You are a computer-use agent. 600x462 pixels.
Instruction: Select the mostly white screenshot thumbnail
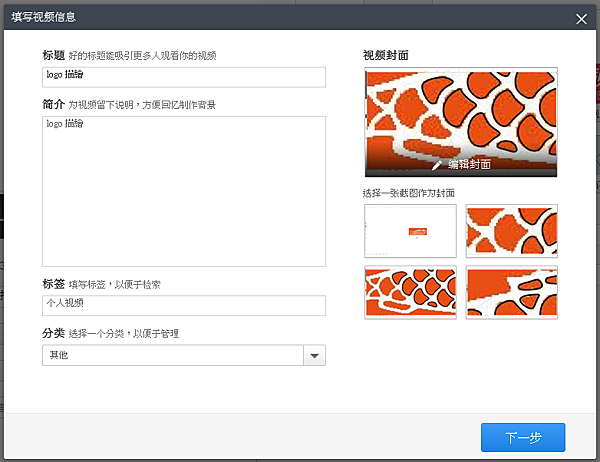pyautogui.click(x=410, y=231)
